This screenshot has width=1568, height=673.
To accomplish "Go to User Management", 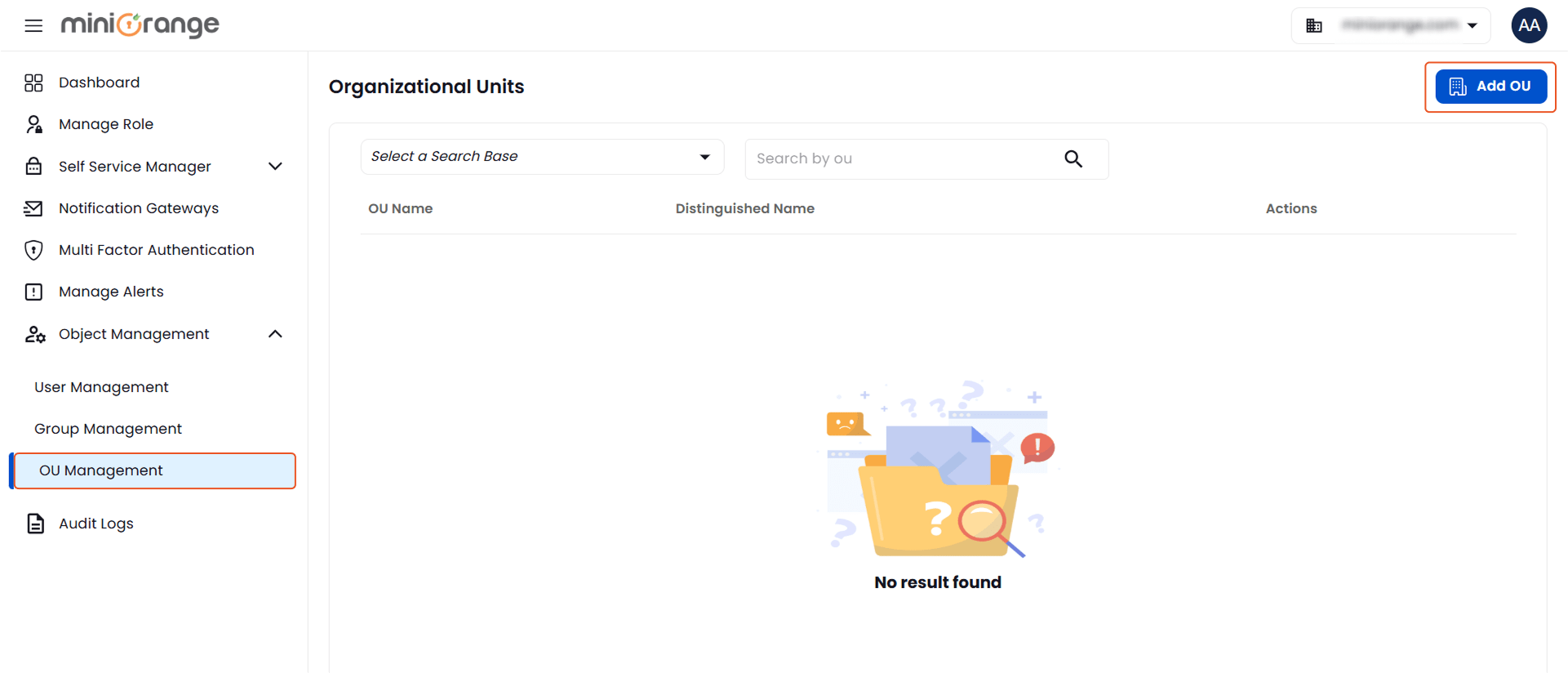I will pos(101,387).
